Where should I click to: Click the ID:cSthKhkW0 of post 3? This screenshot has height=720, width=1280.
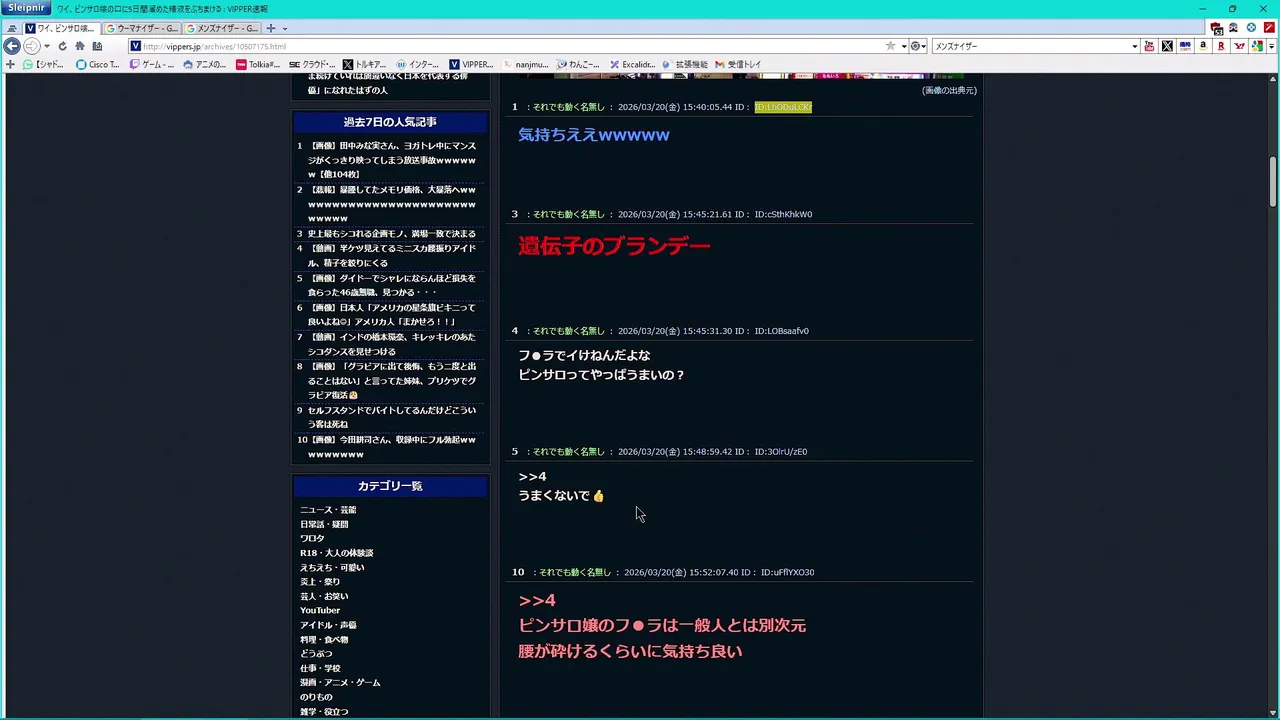pyautogui.click(x=783, y=214)
